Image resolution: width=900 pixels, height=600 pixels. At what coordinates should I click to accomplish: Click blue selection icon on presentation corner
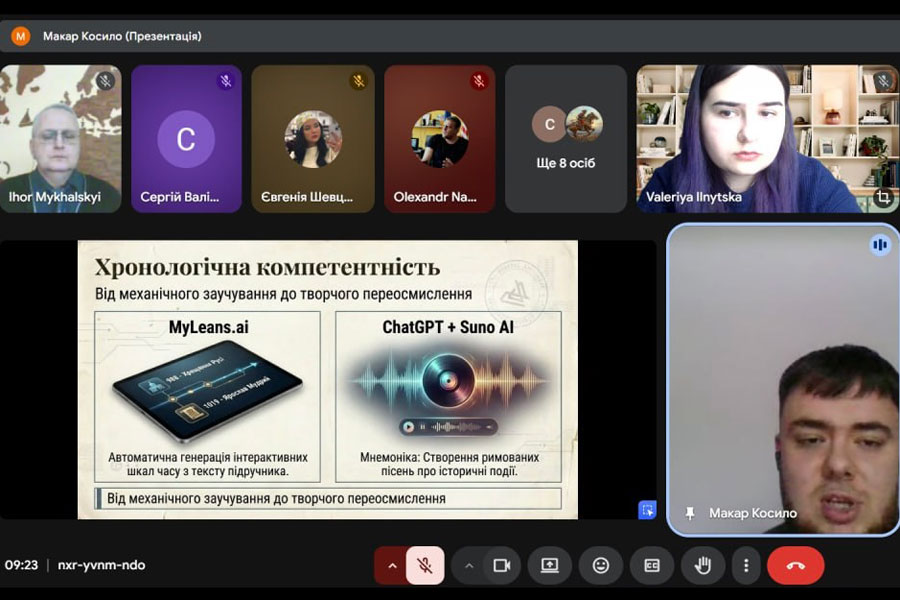(647, 510)
